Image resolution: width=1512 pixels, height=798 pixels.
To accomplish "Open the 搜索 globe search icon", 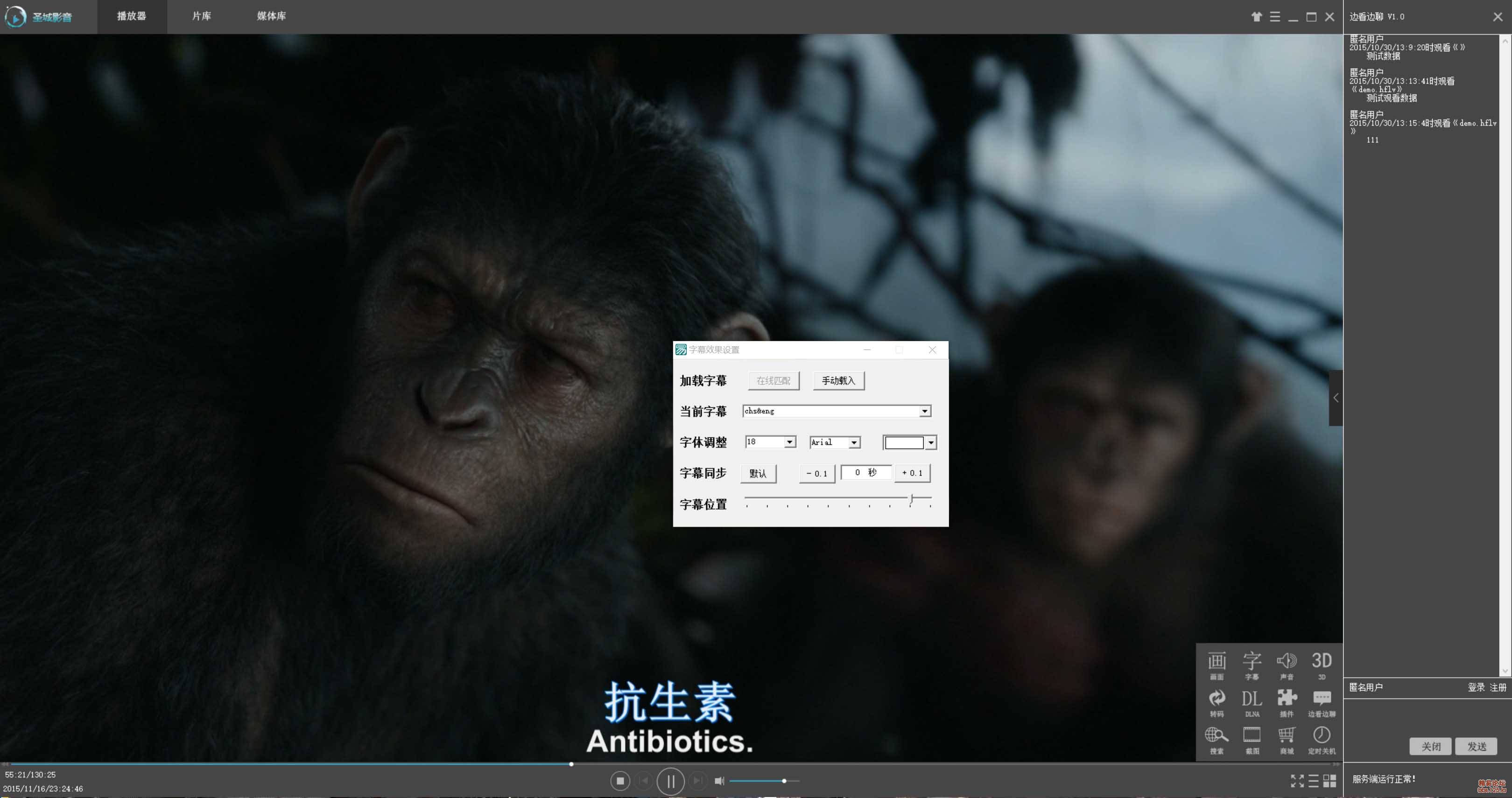I will pyautogui.click(x=1217, y=740).
